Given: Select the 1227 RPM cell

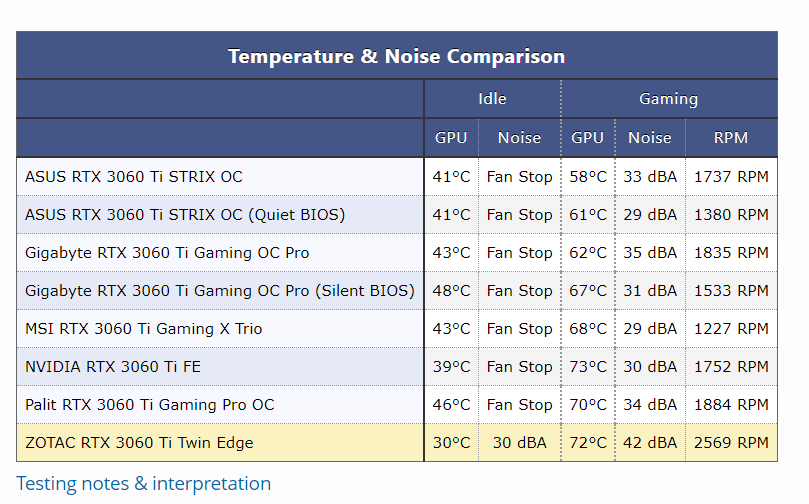Looking at the screenshot, I should tap(731, 329).
